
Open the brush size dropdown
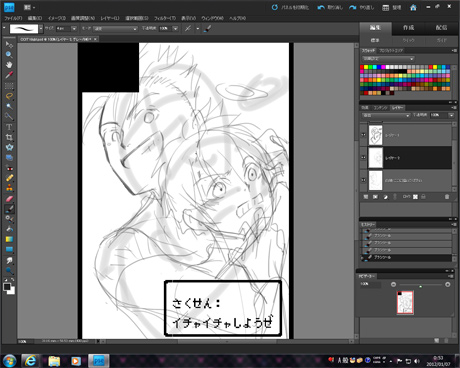[x=74, y=29]
